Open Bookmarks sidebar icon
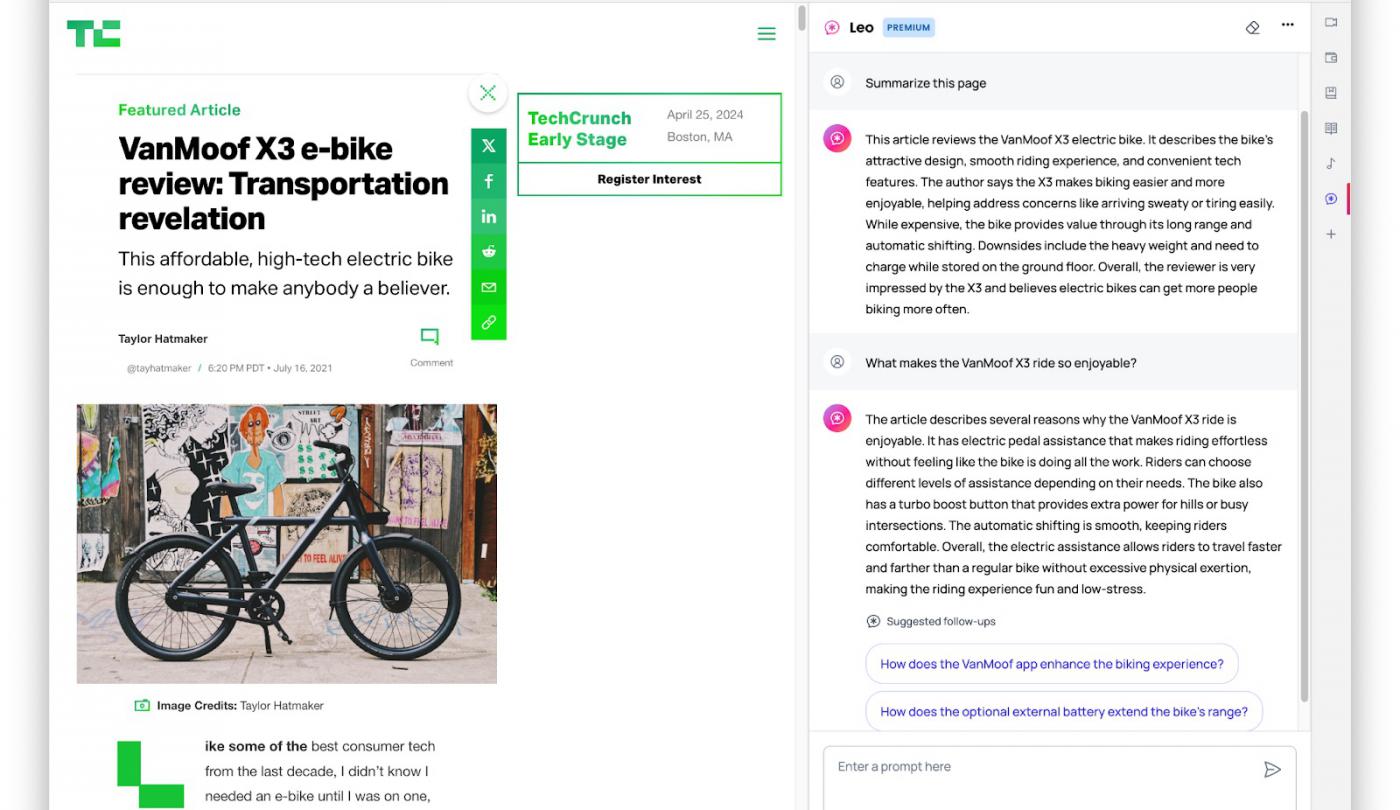Image resolution: width=1400 pixels, height=810 pixels. coord(1331,93)
